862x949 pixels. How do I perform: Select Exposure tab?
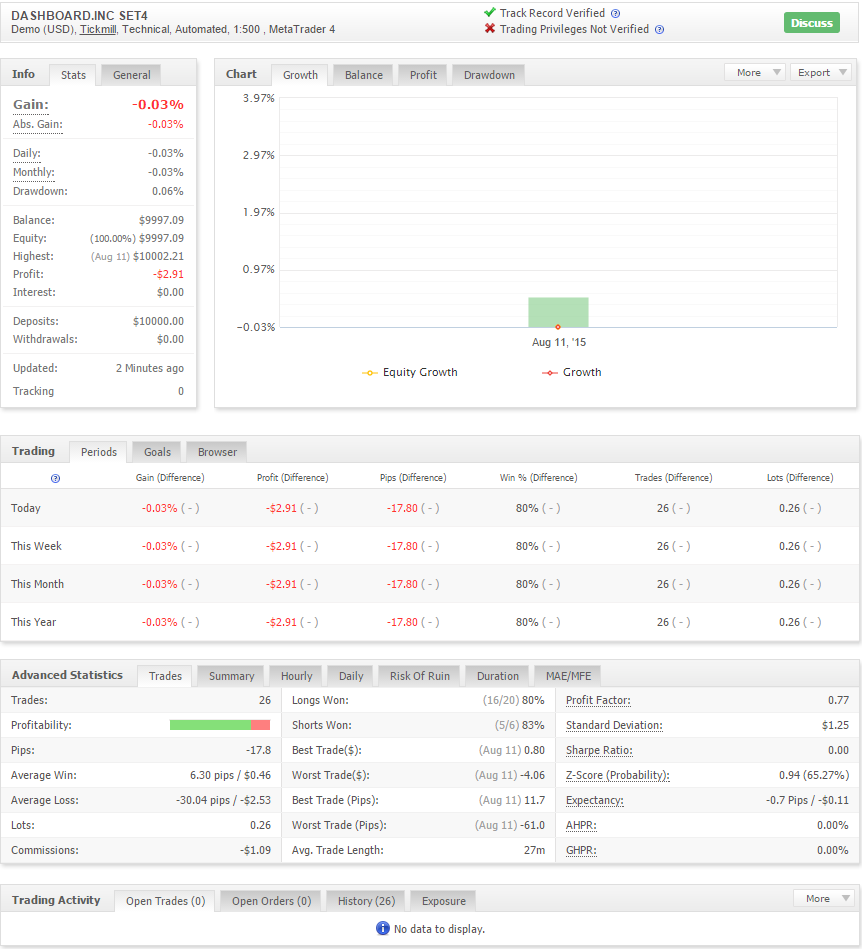444,901
